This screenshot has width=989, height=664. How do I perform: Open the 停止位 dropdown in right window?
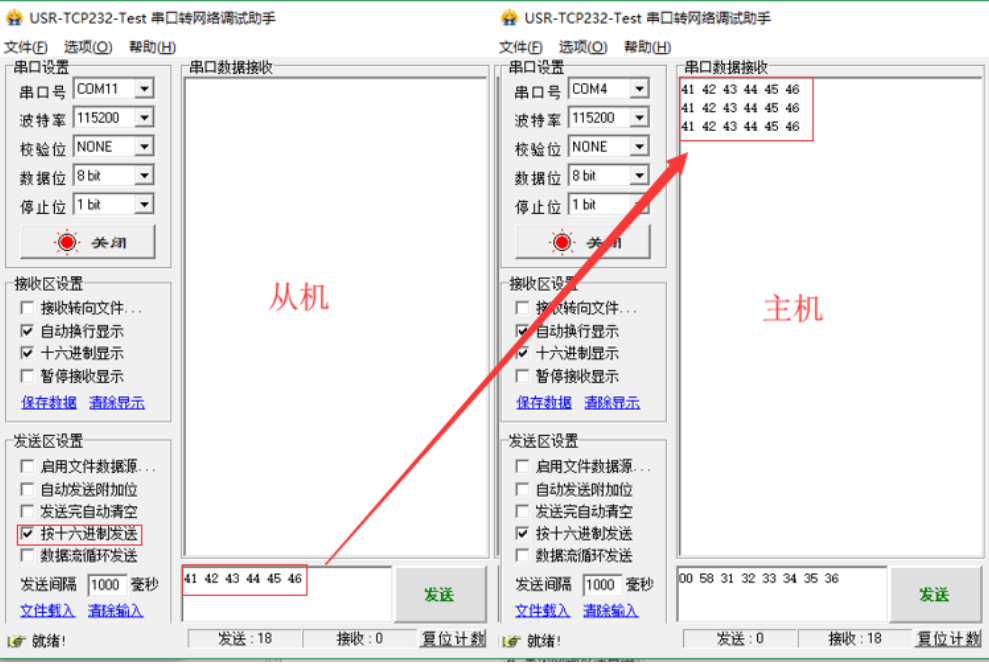639,205
